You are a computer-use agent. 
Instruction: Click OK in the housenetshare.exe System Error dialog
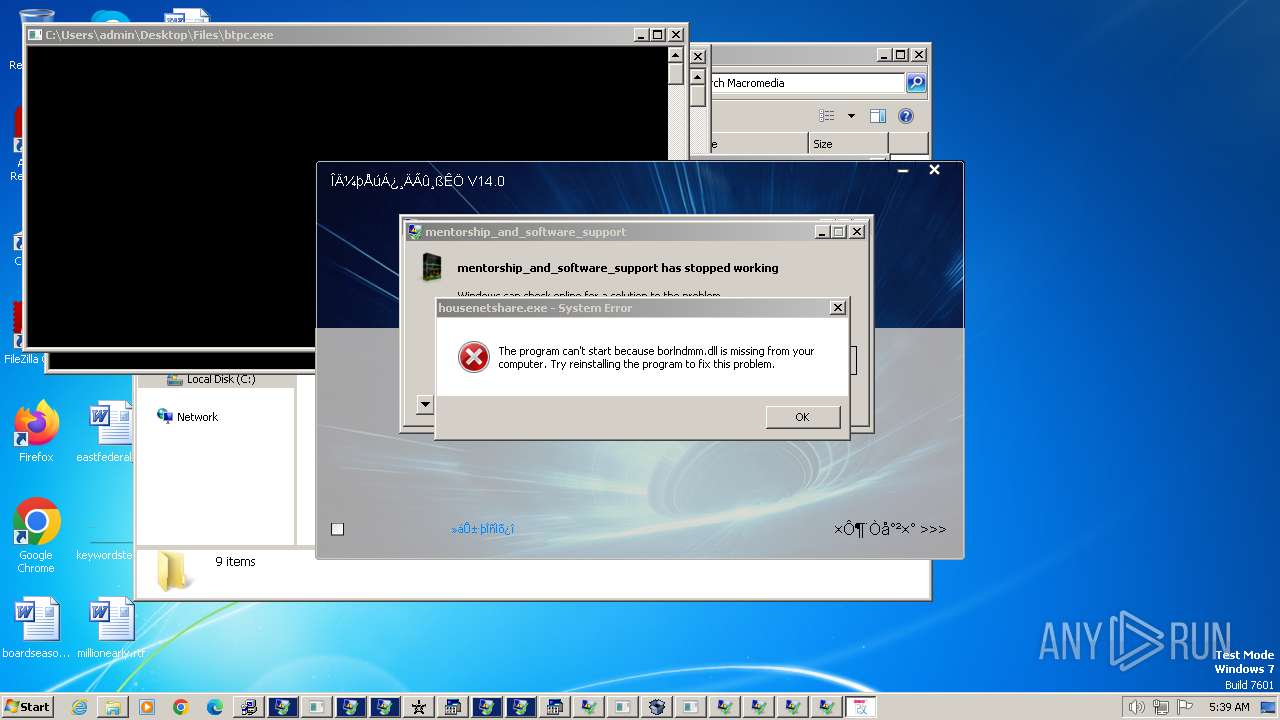[802, 417]
